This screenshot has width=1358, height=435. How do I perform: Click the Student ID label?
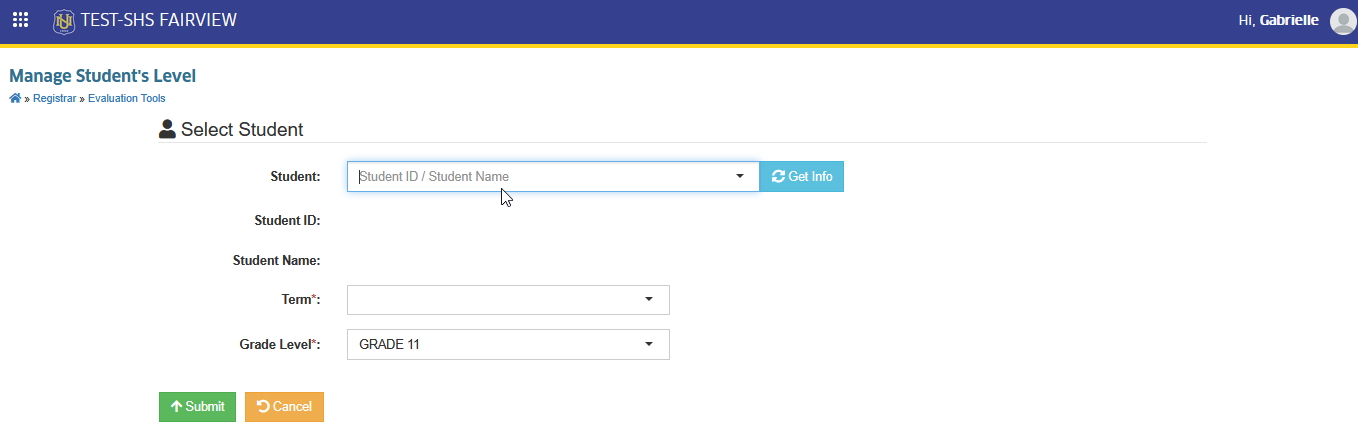(287, 219)
